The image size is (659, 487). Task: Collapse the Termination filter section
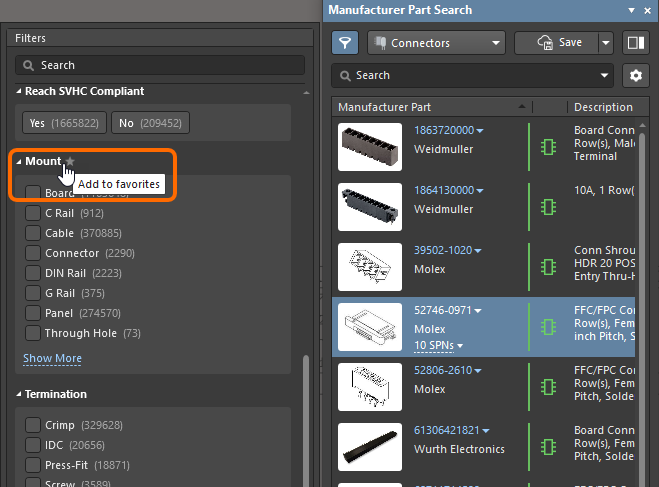(18, 394)
